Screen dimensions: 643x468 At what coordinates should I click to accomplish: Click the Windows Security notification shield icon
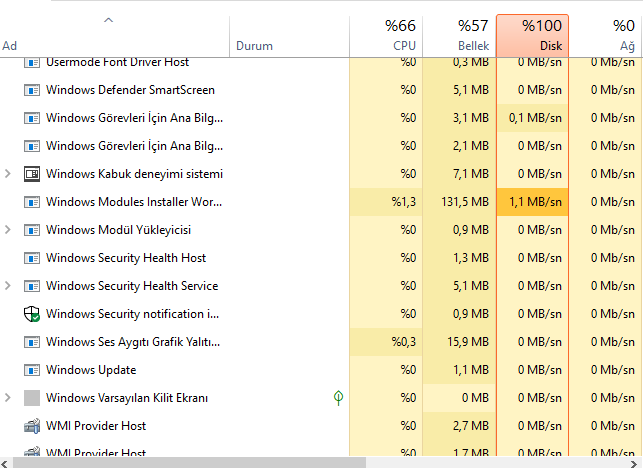31,314
